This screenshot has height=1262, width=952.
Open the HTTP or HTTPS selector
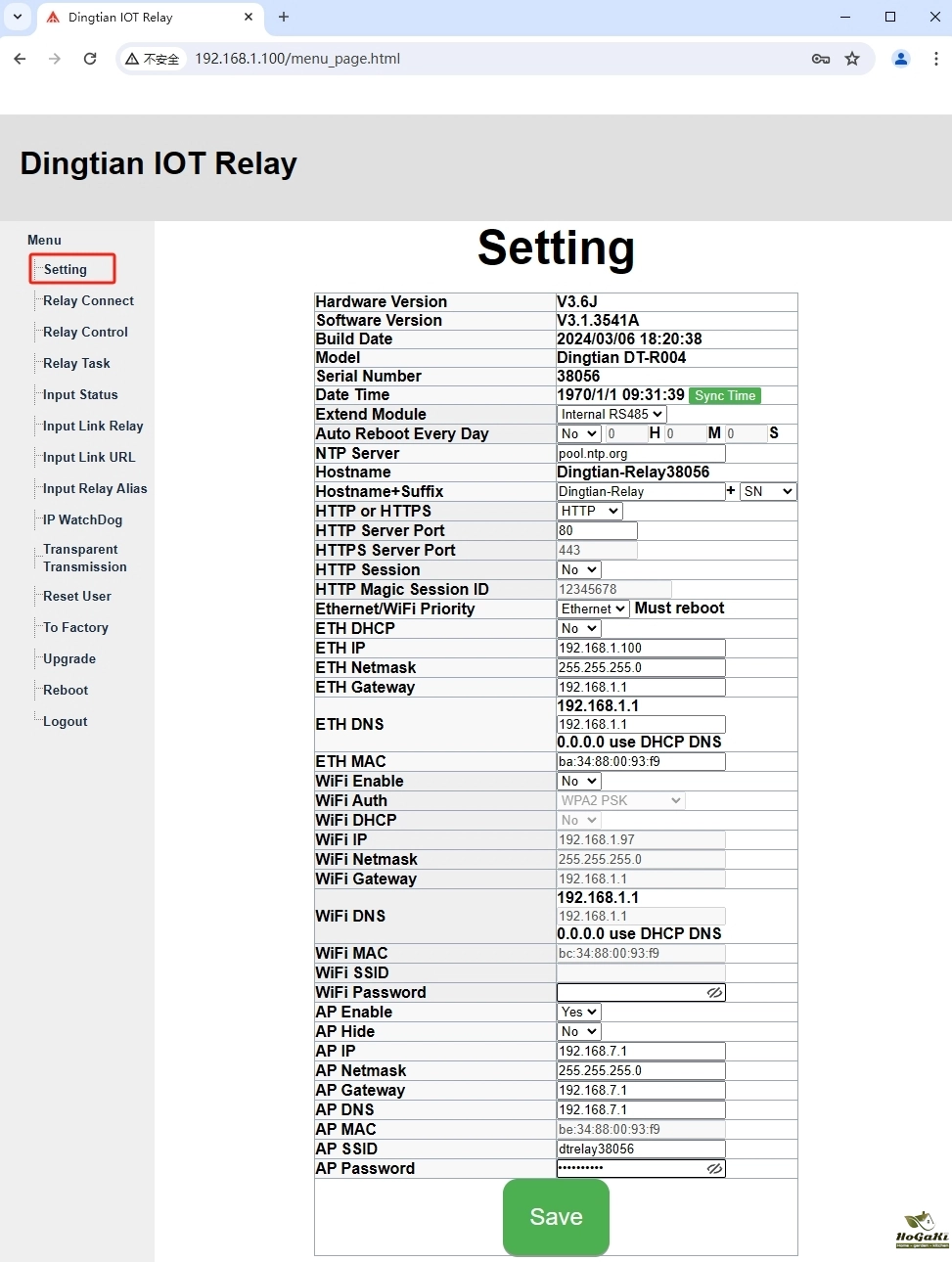[x=589, y=511]
